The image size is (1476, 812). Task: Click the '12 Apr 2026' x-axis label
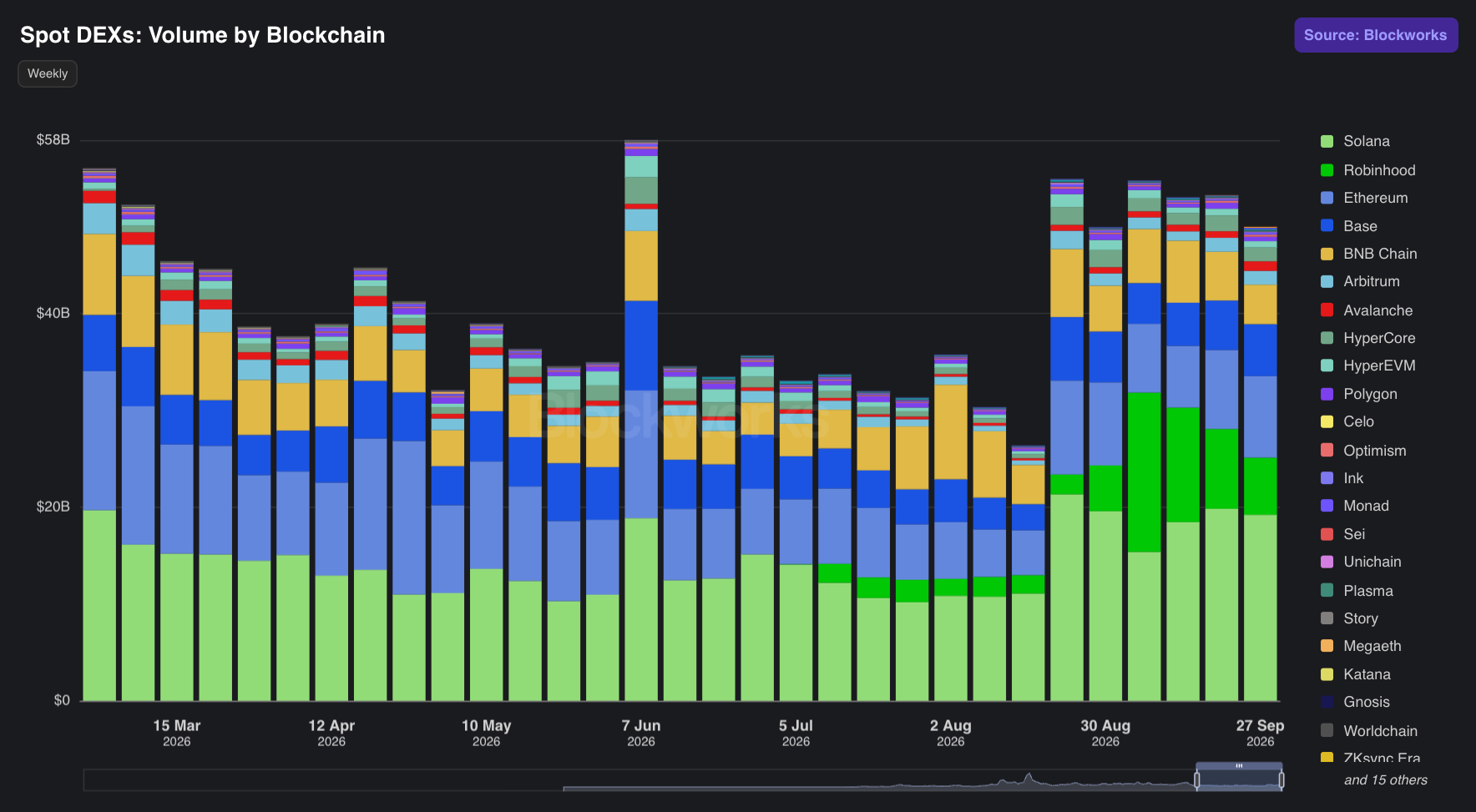(x=331, y=733)
